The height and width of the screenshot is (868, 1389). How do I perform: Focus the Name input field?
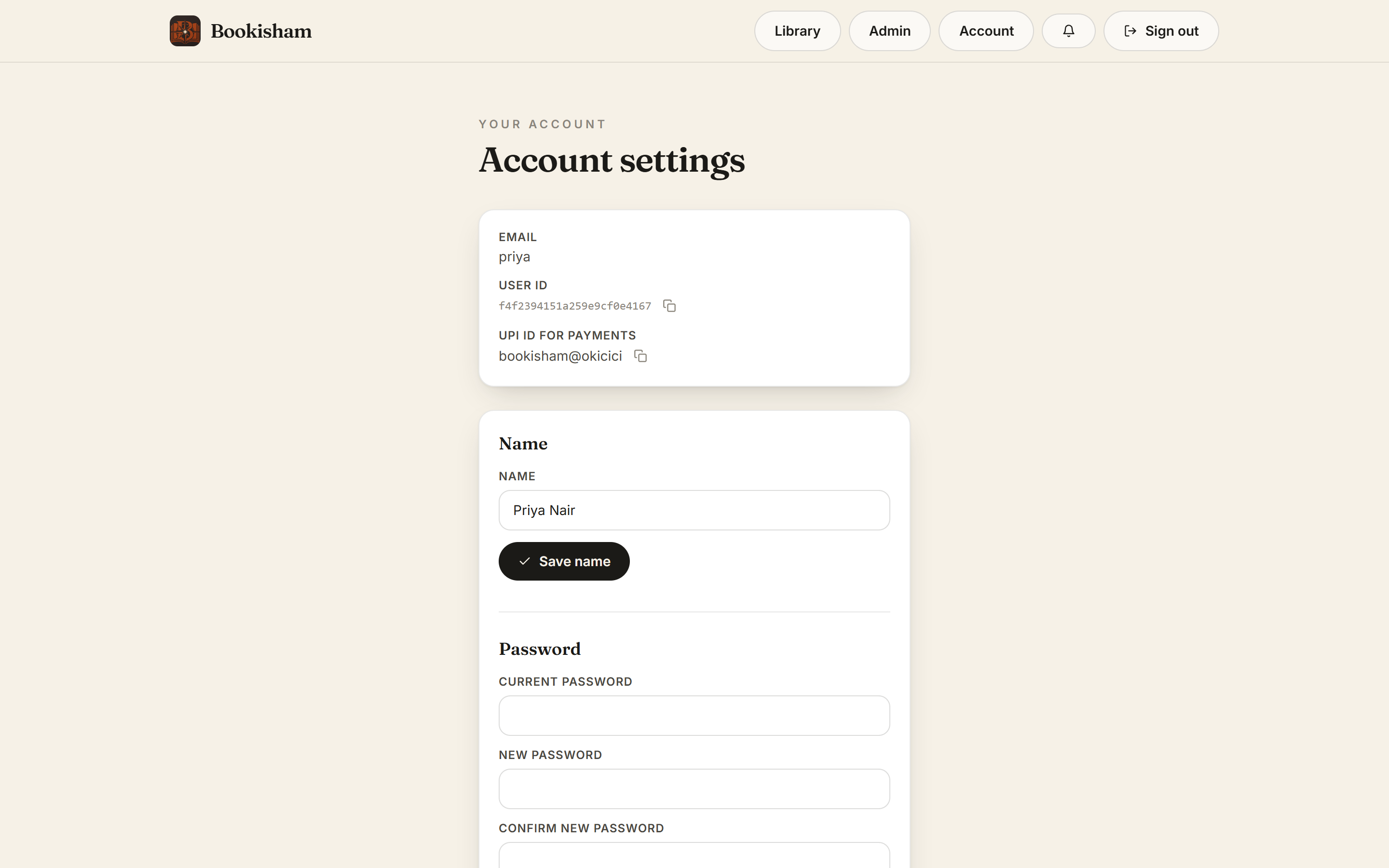(x=694, y=510)
